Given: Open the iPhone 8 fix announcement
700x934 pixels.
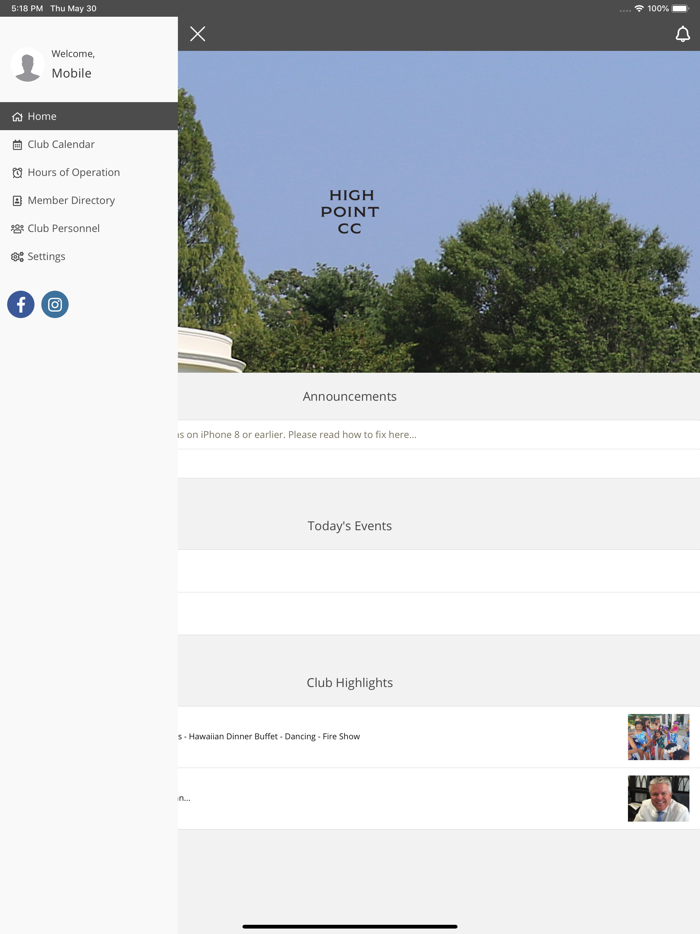Looking at the screenshot, I should pyautogui.click(x=438, y=434).
